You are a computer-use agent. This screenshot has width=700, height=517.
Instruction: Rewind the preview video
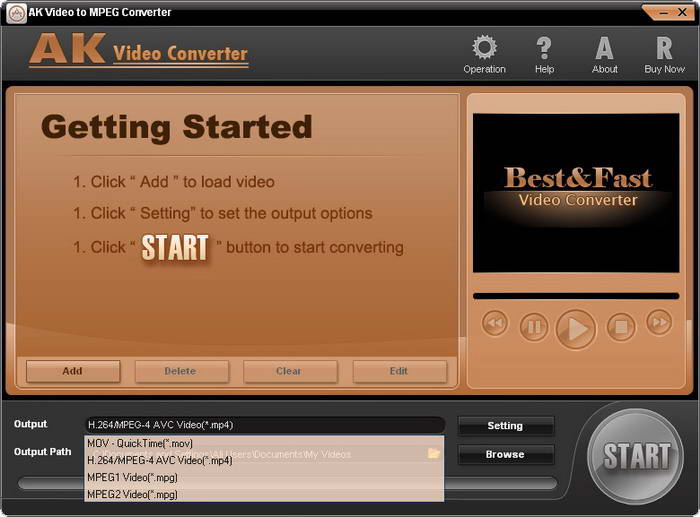pos(495,323)
